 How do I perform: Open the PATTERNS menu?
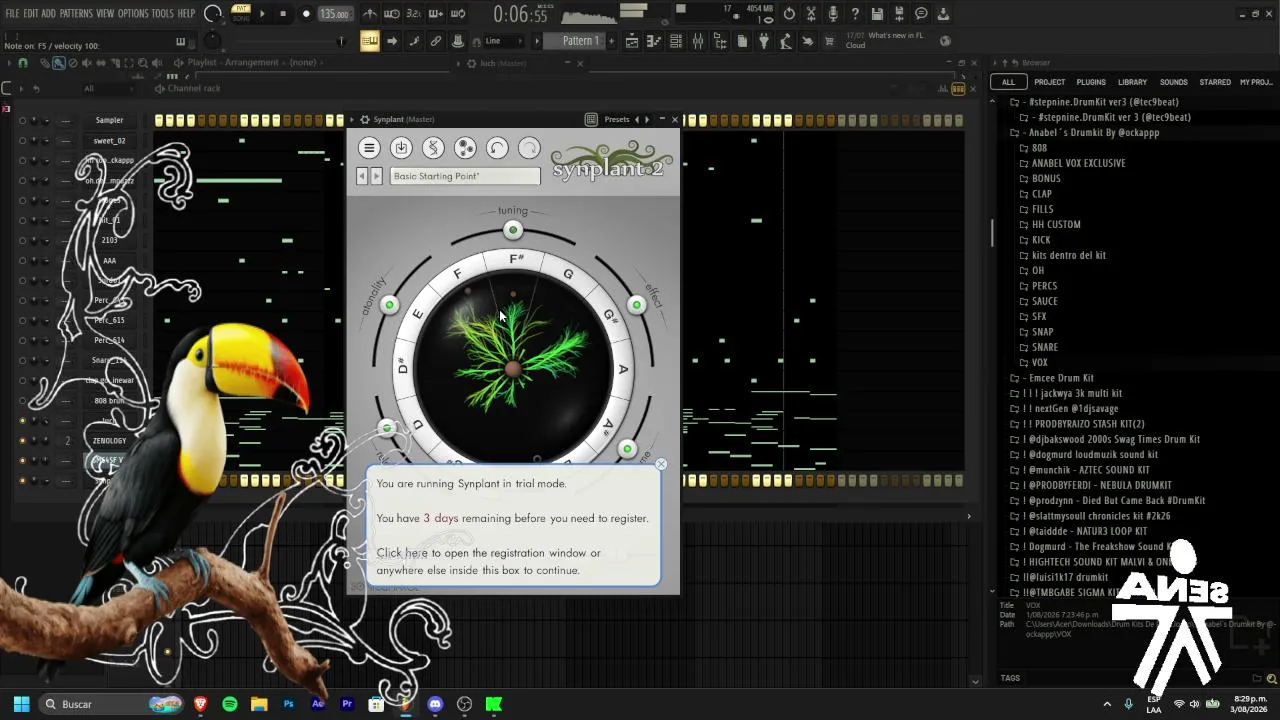point(76,14)
